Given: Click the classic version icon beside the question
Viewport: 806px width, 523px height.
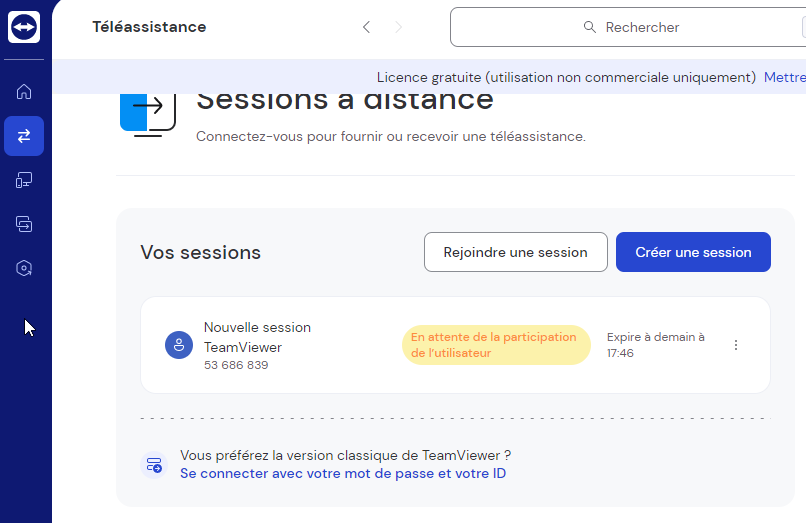Looking at the screenshot, I should (154, 465).
